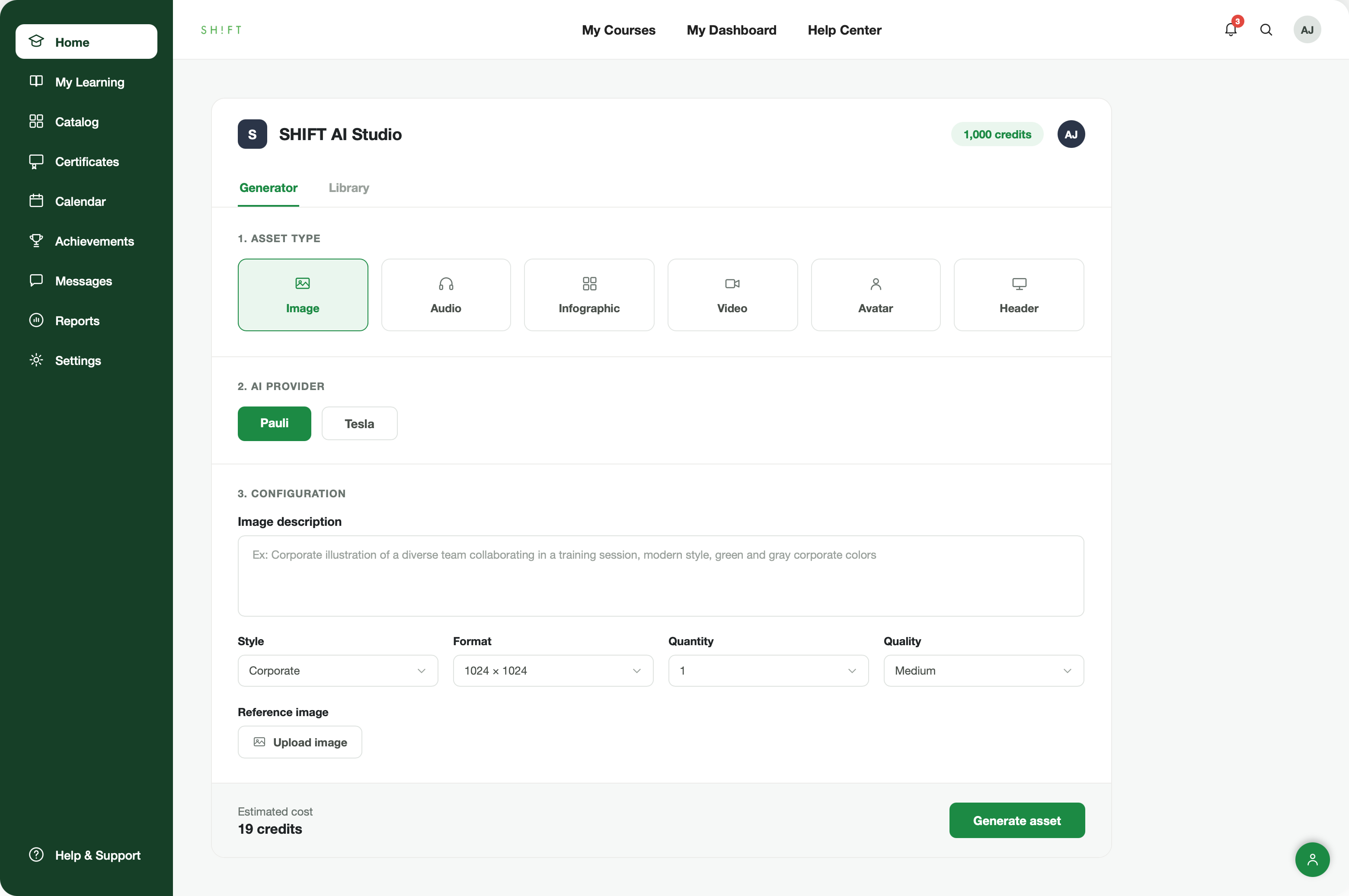Image resolution: width=1349 pixels, height=896 pixels.
Task: Select the Audio asset type card
Action: tap(446, 295)
